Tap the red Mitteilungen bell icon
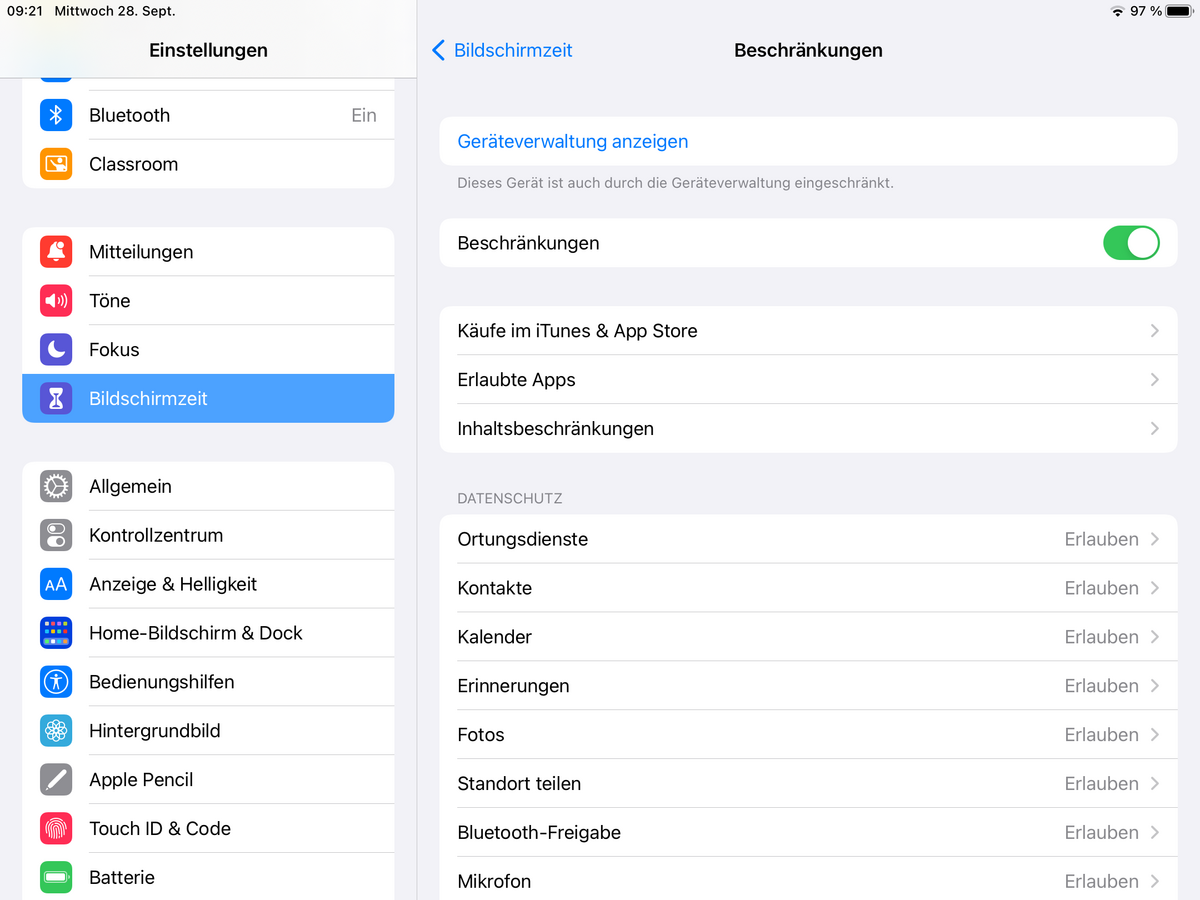The width and height of the screenshot is (1200, 900). [56, 252]
